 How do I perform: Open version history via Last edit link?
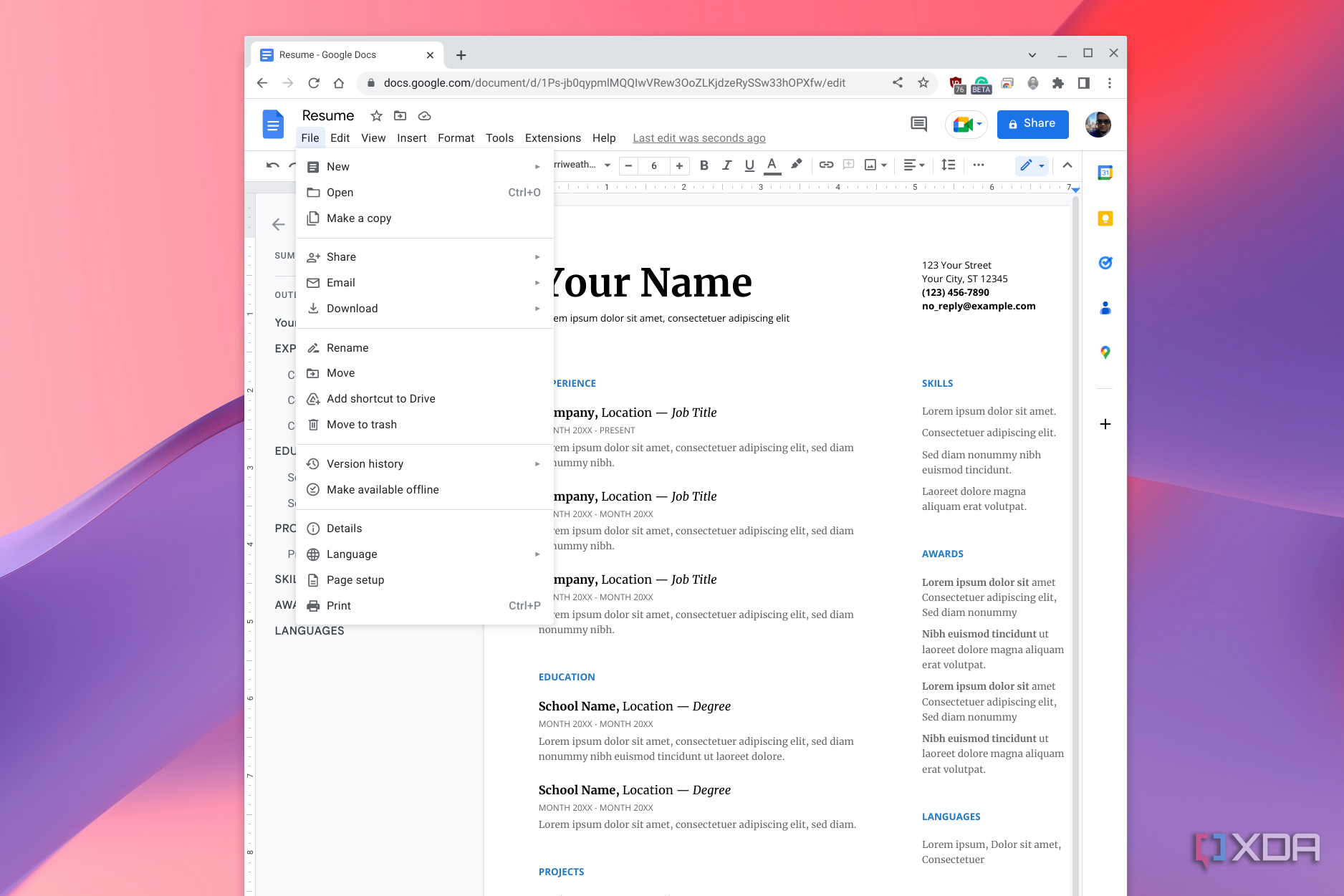point(699,138)
